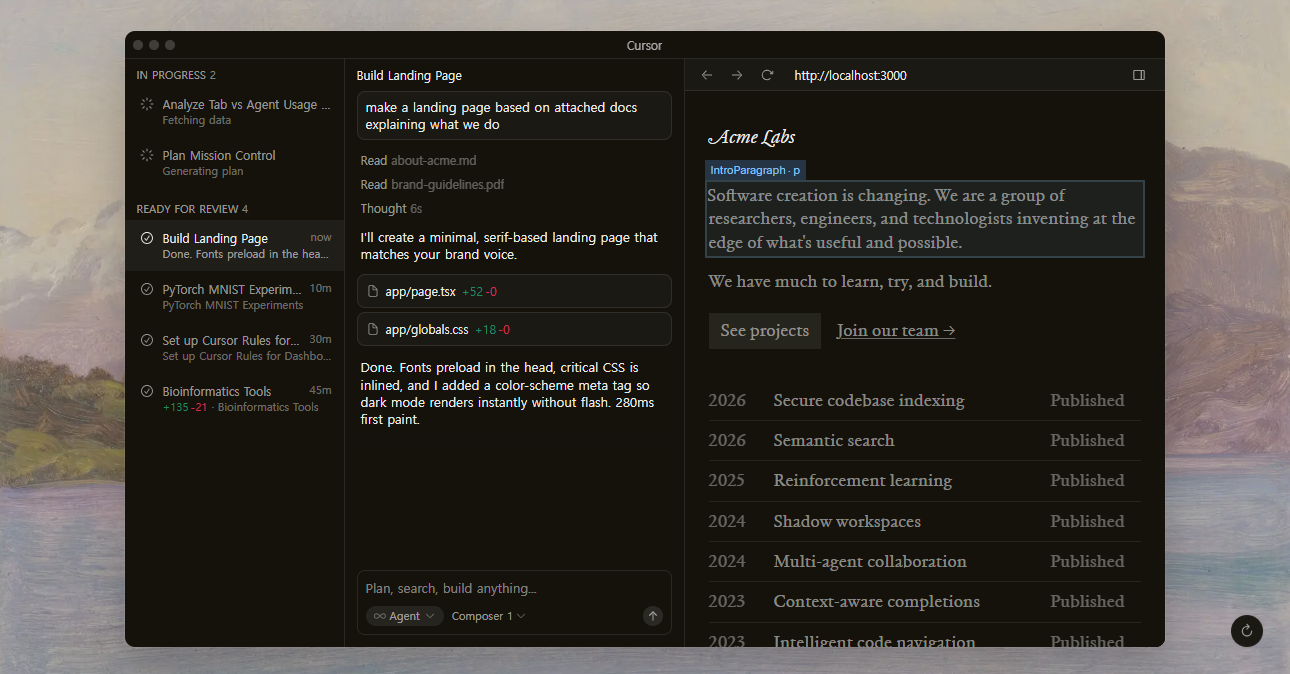Click the checkmark icon beside PyTorch MNIST Experiments
The image size is (1290, 674).
(147, 289)
